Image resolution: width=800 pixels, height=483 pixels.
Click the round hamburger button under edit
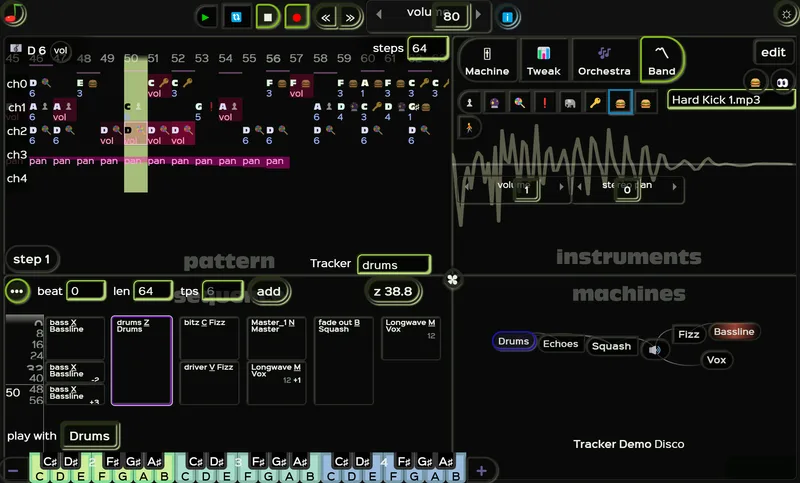coord(755,82)
